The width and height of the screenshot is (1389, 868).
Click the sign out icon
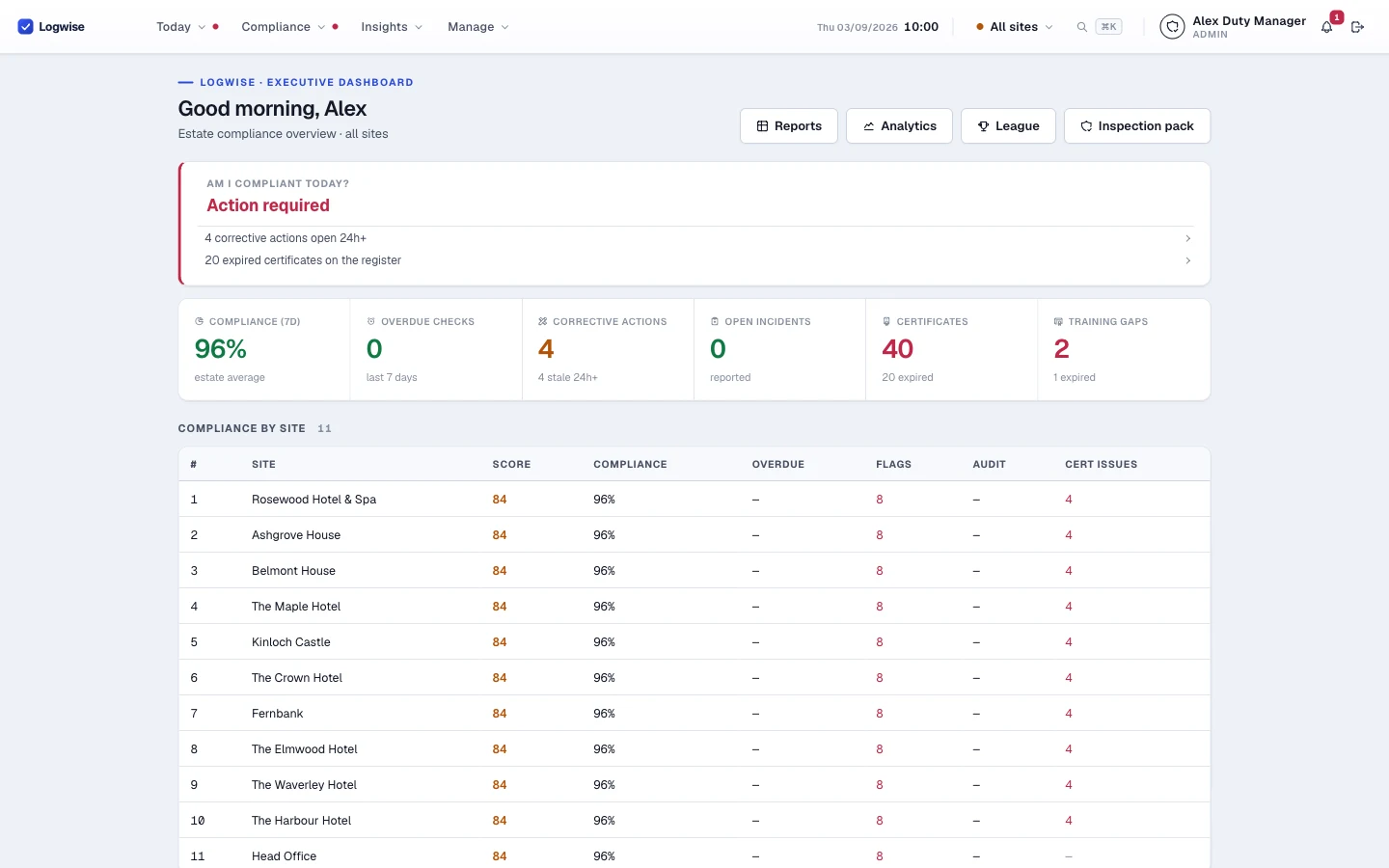1357,27
